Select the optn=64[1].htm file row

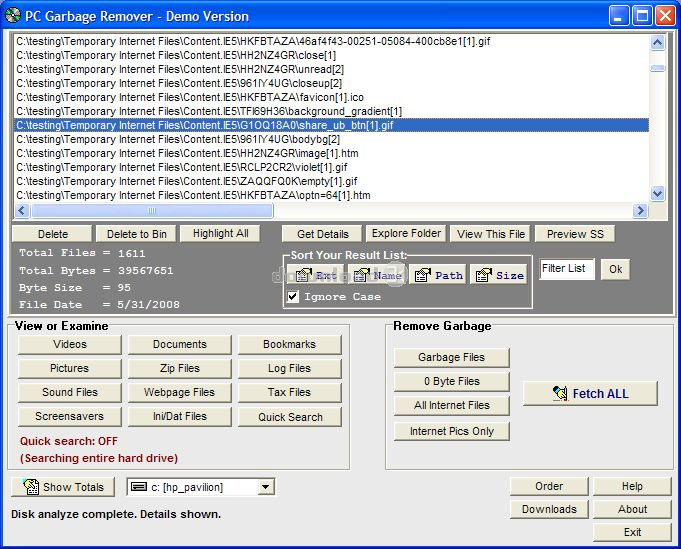click(331, 195)
